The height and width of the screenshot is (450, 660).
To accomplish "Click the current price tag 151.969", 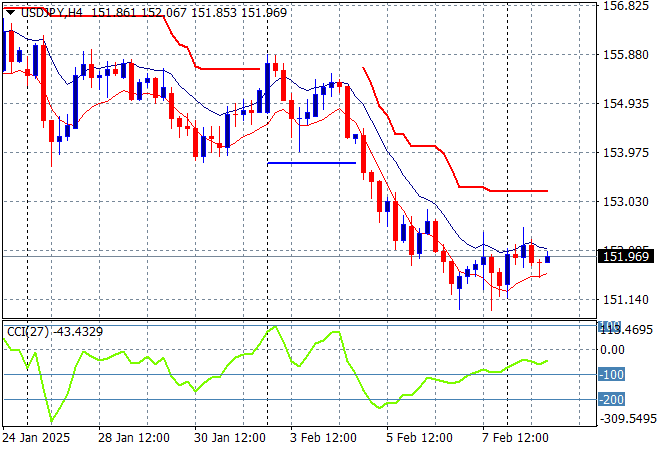I will point(625,257).
